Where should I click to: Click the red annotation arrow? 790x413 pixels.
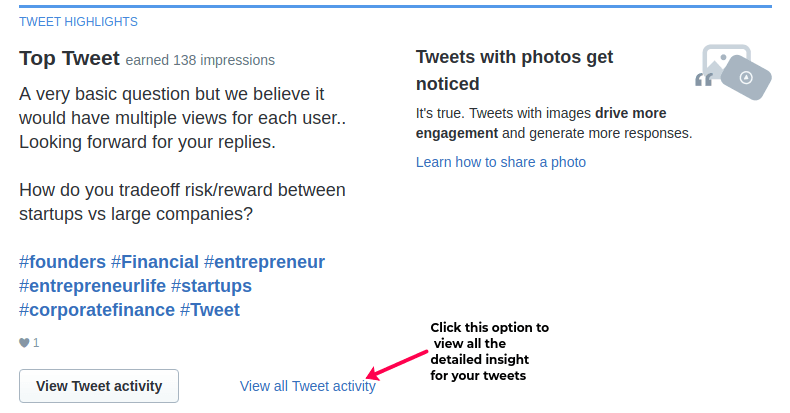[x=397, y=365]
